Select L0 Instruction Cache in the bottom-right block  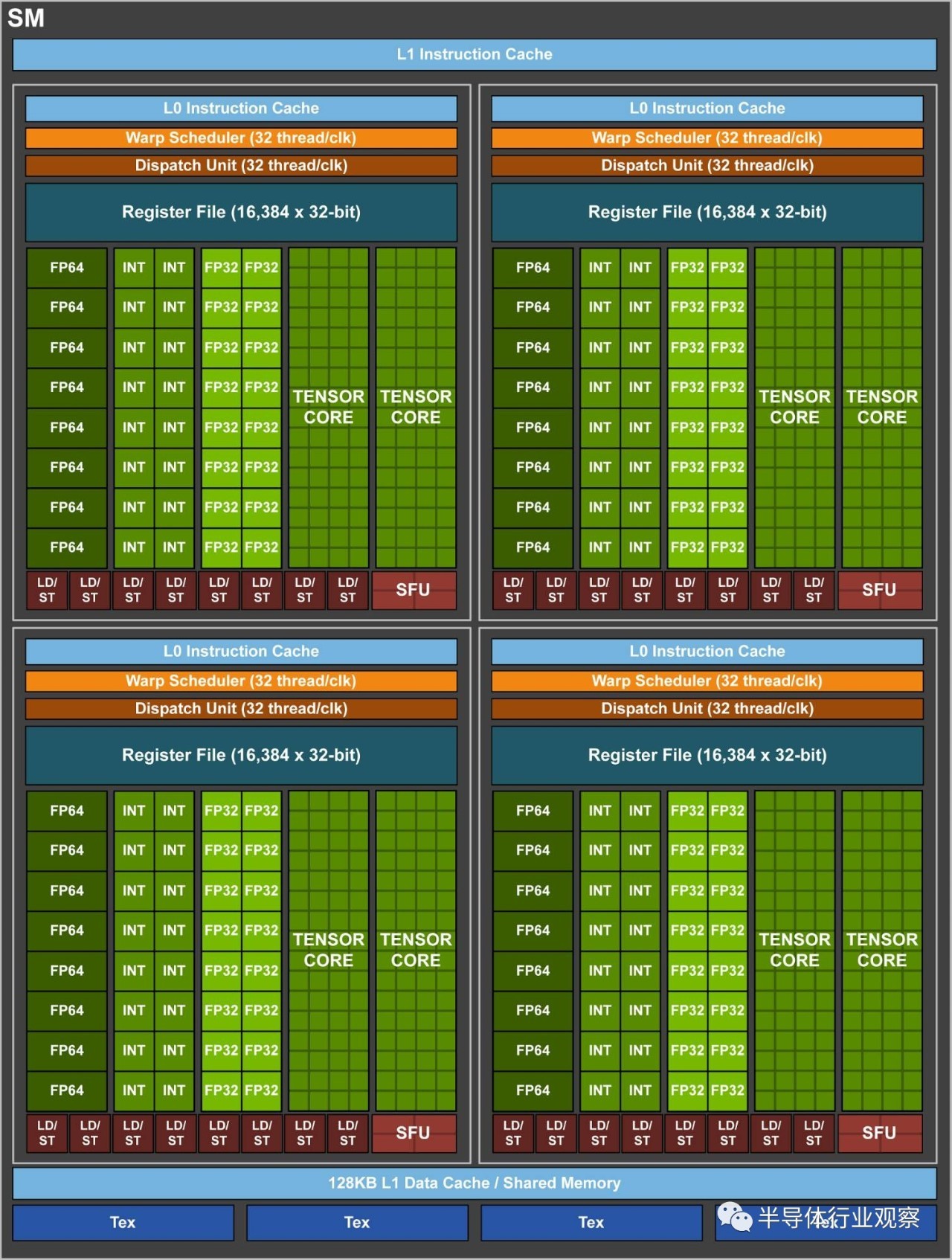click(707, 652)
